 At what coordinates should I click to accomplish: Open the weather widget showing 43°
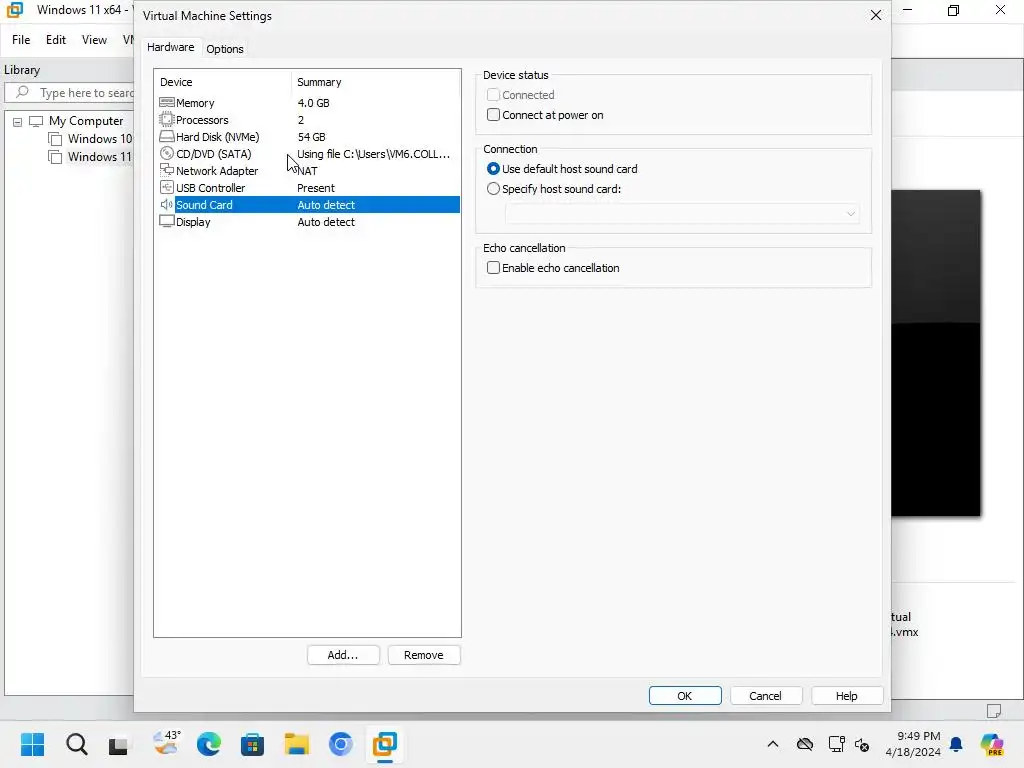166,743
